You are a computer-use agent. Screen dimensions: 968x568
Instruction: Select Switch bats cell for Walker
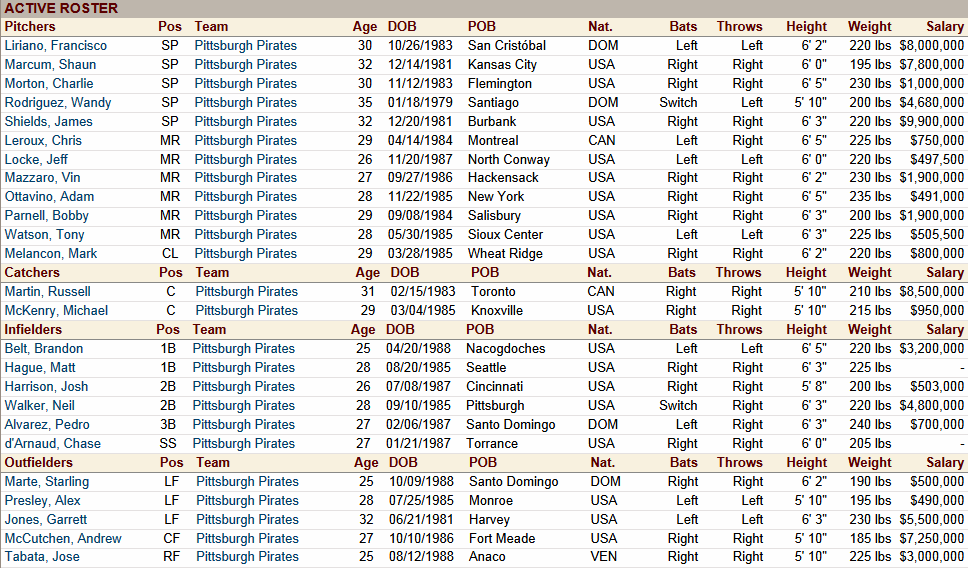pyautogui.click(x=678, y=406)
